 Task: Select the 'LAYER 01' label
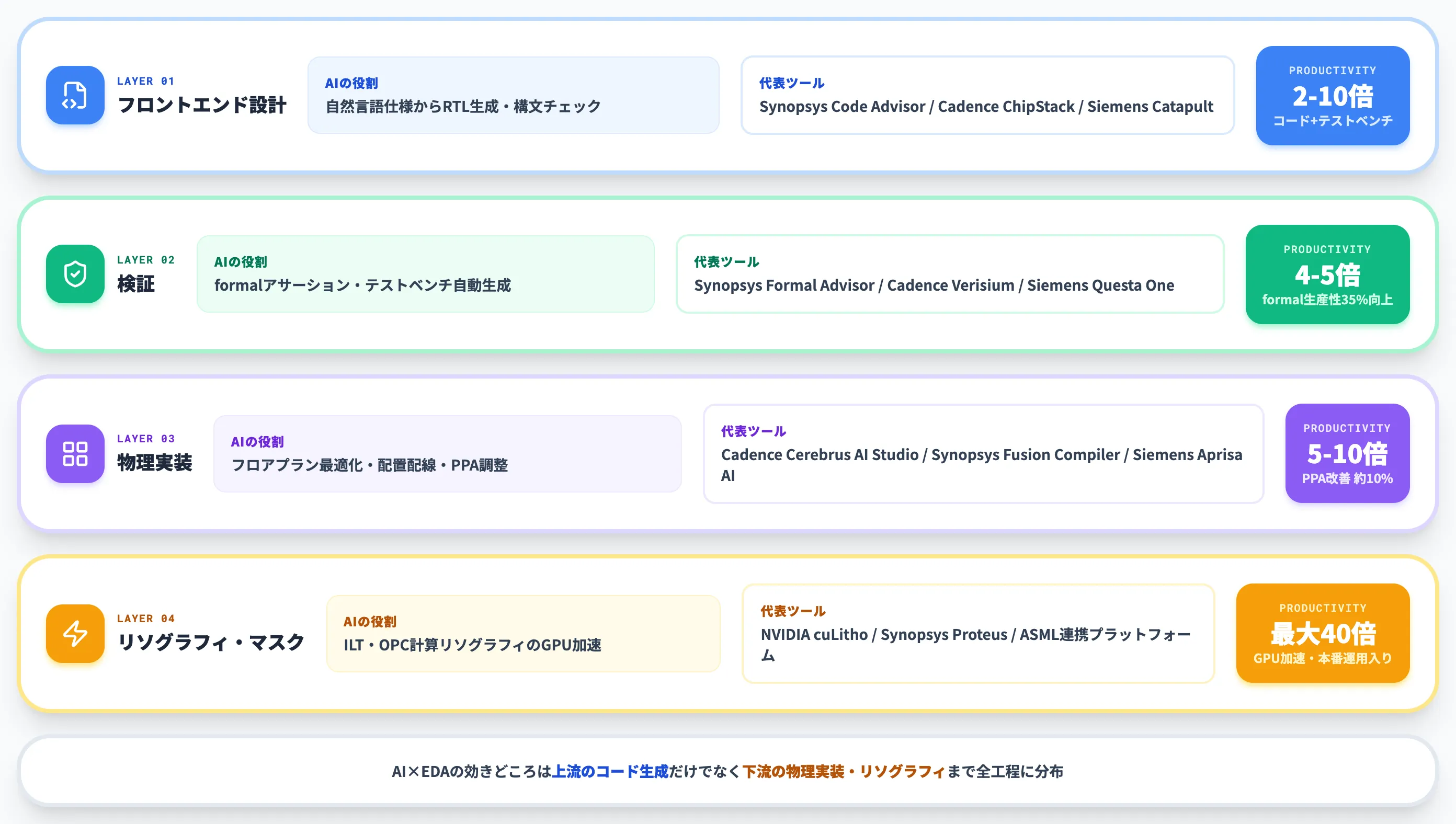(x=145, y=81)
